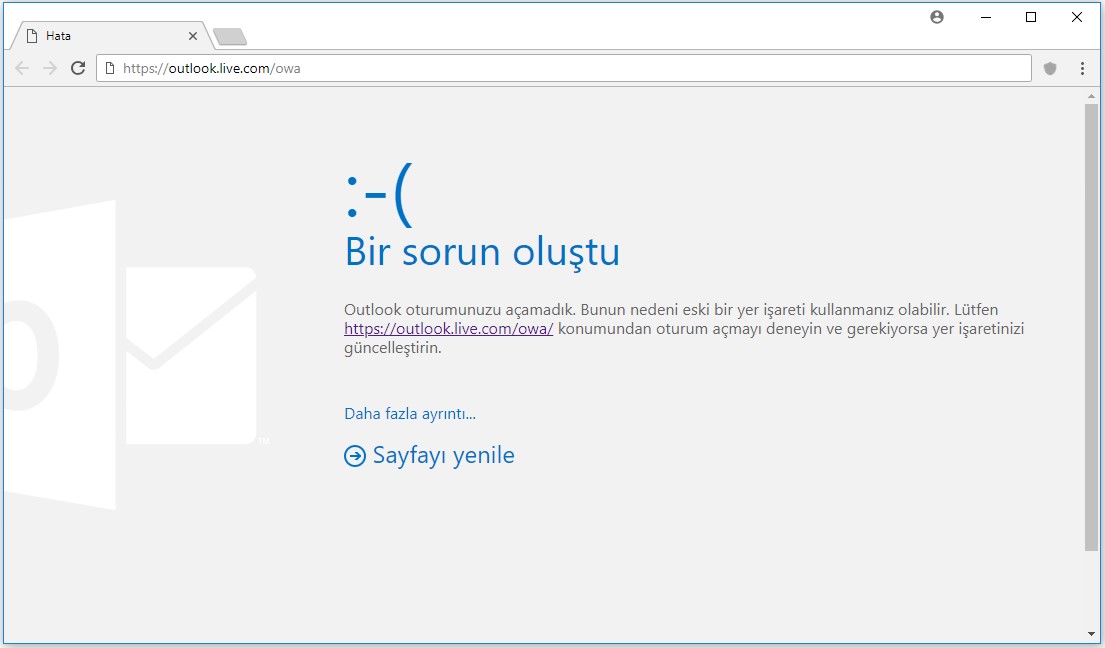Click the circled arrow icon beside Sayfayı yenile

tap(354, 456)
